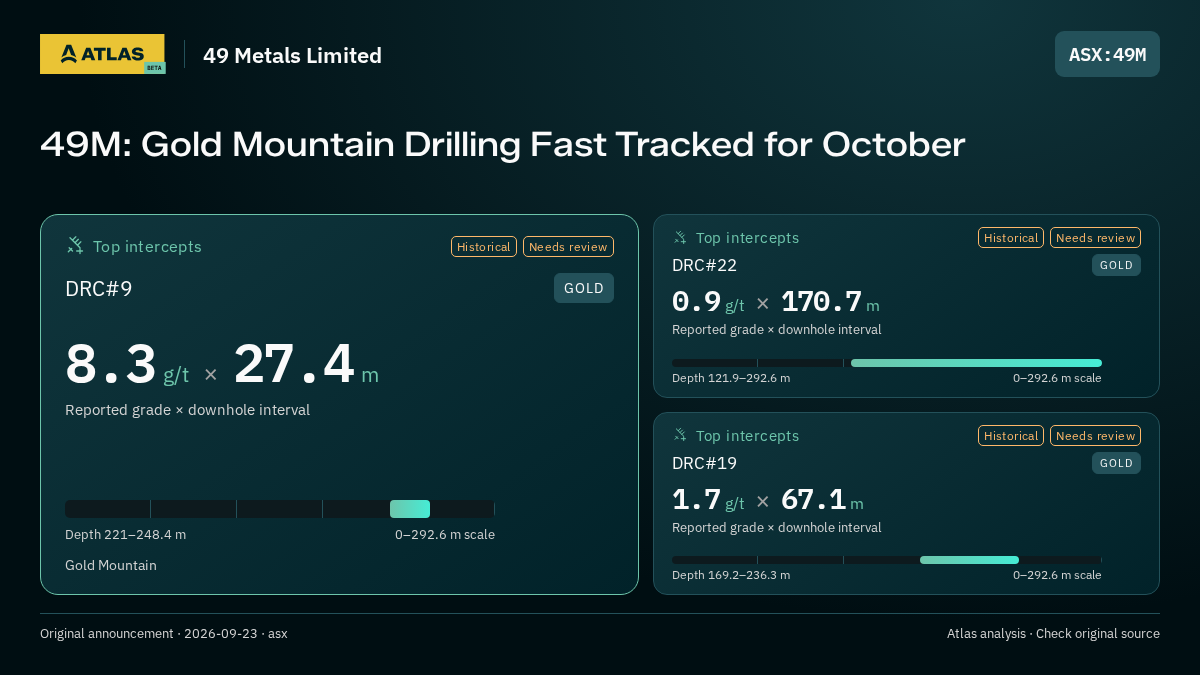Click Top intercepts title on DRC#9 card

[147, 246]
